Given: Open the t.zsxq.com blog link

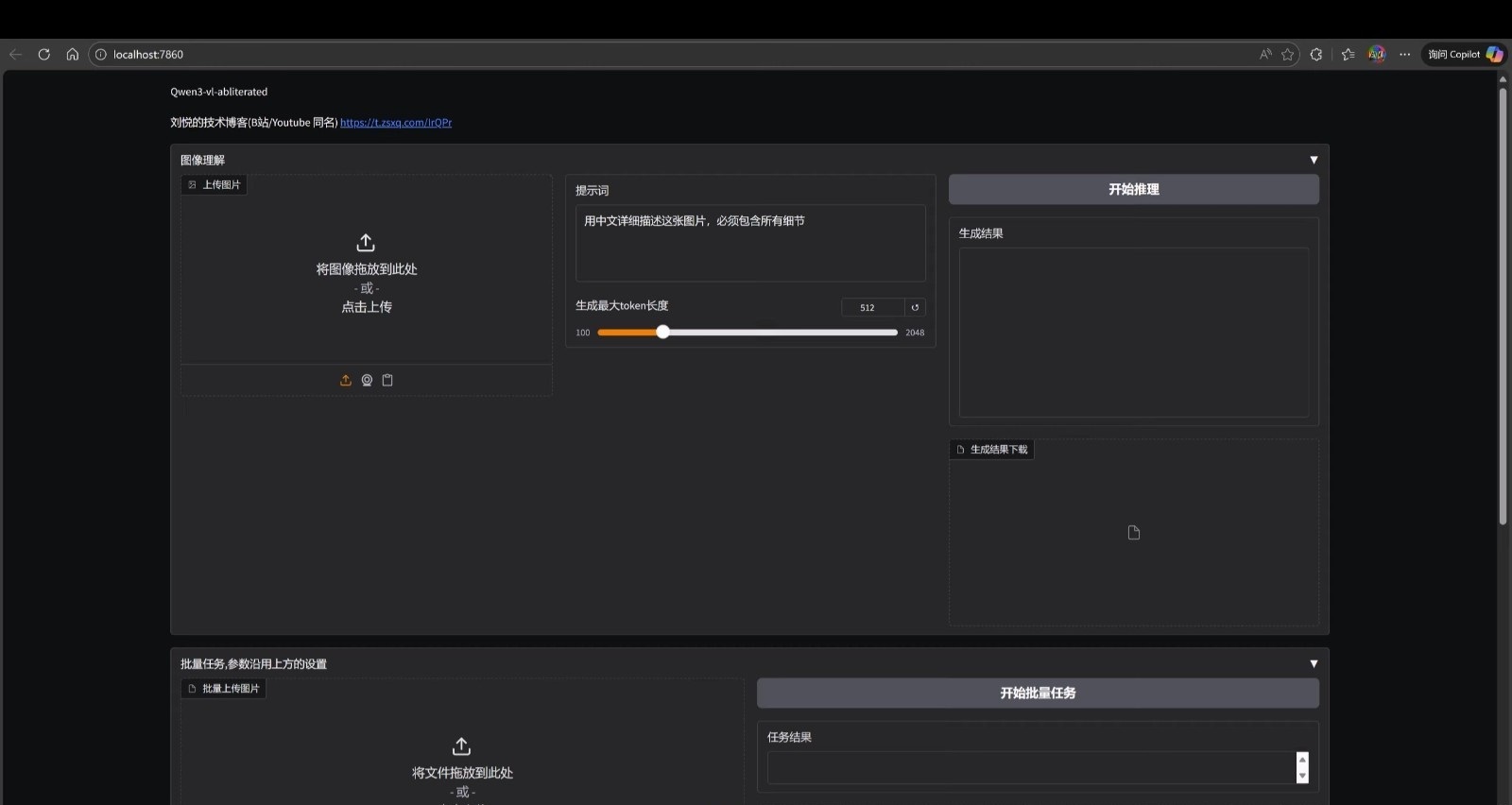Looking at the screenshot, I should click(x=396, y=123).
